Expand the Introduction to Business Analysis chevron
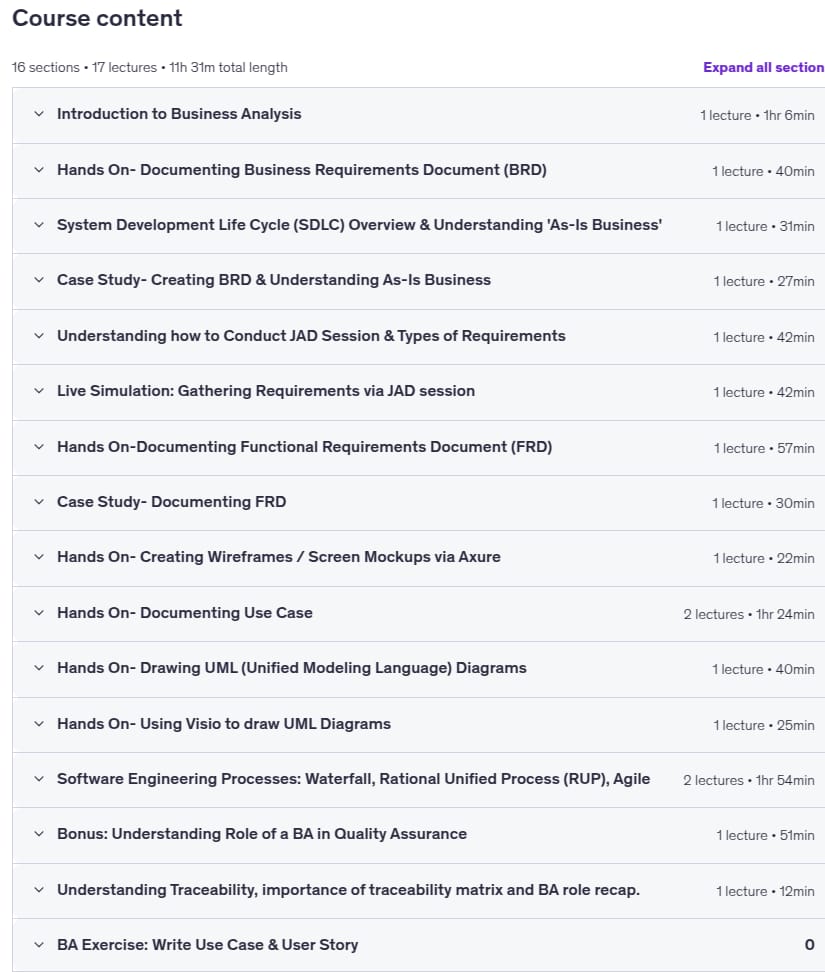This screenshot has width=825, height=972. [x=39, y=114]
